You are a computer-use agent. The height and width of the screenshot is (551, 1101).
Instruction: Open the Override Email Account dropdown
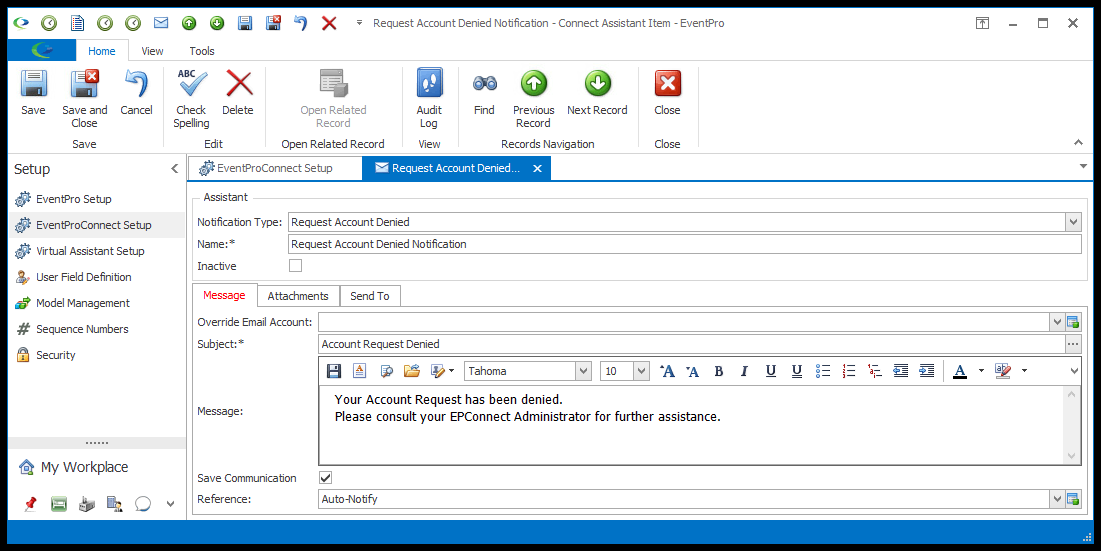1057,322
